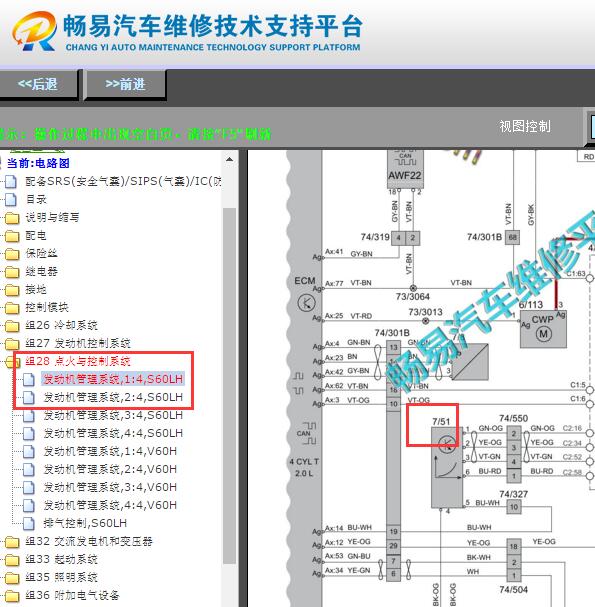Click the folder icon beside 继电器
This screenshot has width=595, height=607.
coord(12,272)
